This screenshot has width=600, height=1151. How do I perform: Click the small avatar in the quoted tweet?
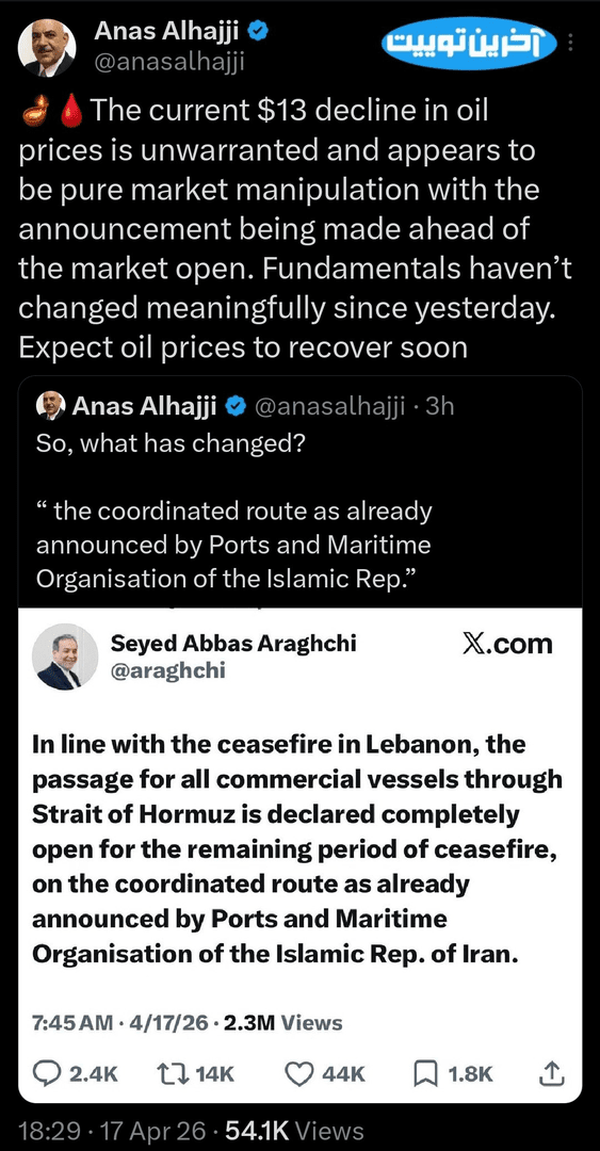(x=49, y=407)
